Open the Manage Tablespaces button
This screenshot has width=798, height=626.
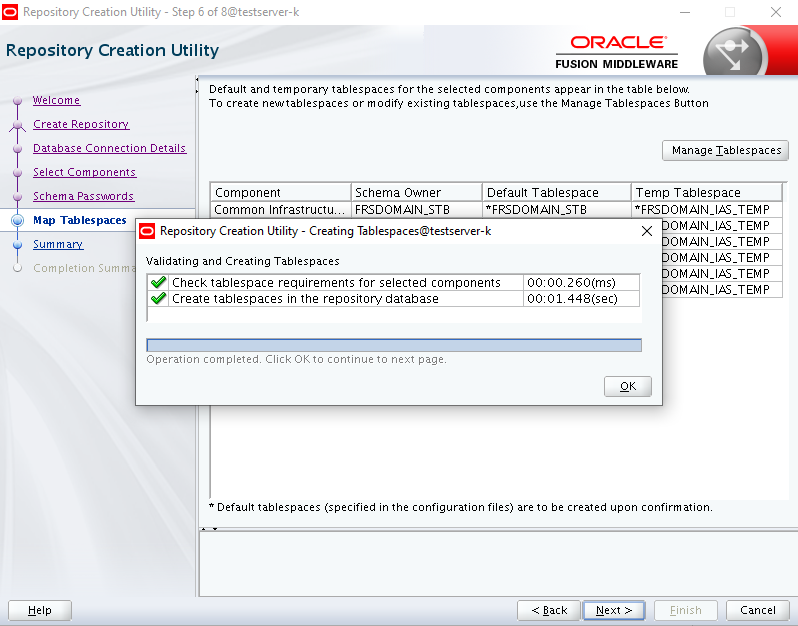(x=725, y=150)
